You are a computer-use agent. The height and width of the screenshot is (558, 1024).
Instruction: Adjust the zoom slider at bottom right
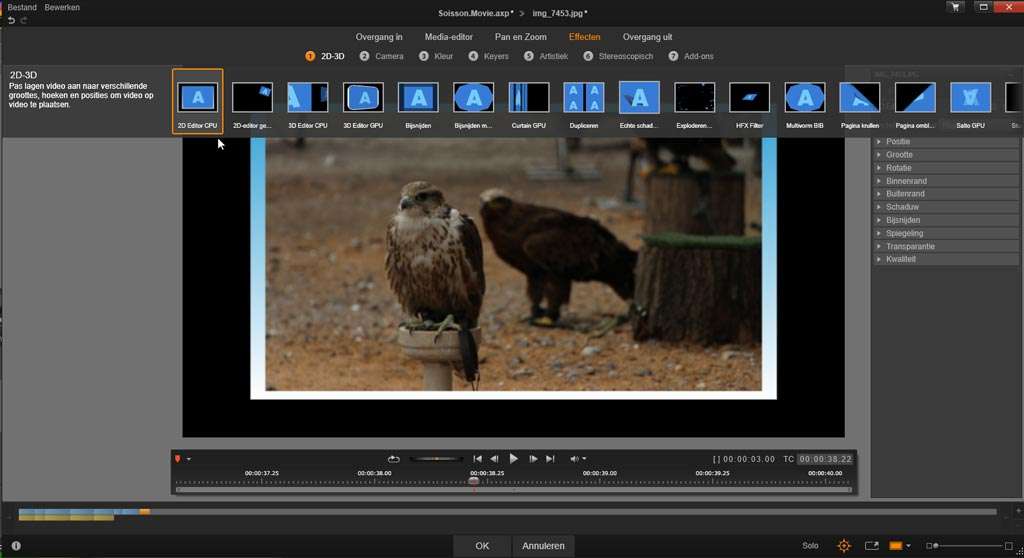[x=935, y=546]
